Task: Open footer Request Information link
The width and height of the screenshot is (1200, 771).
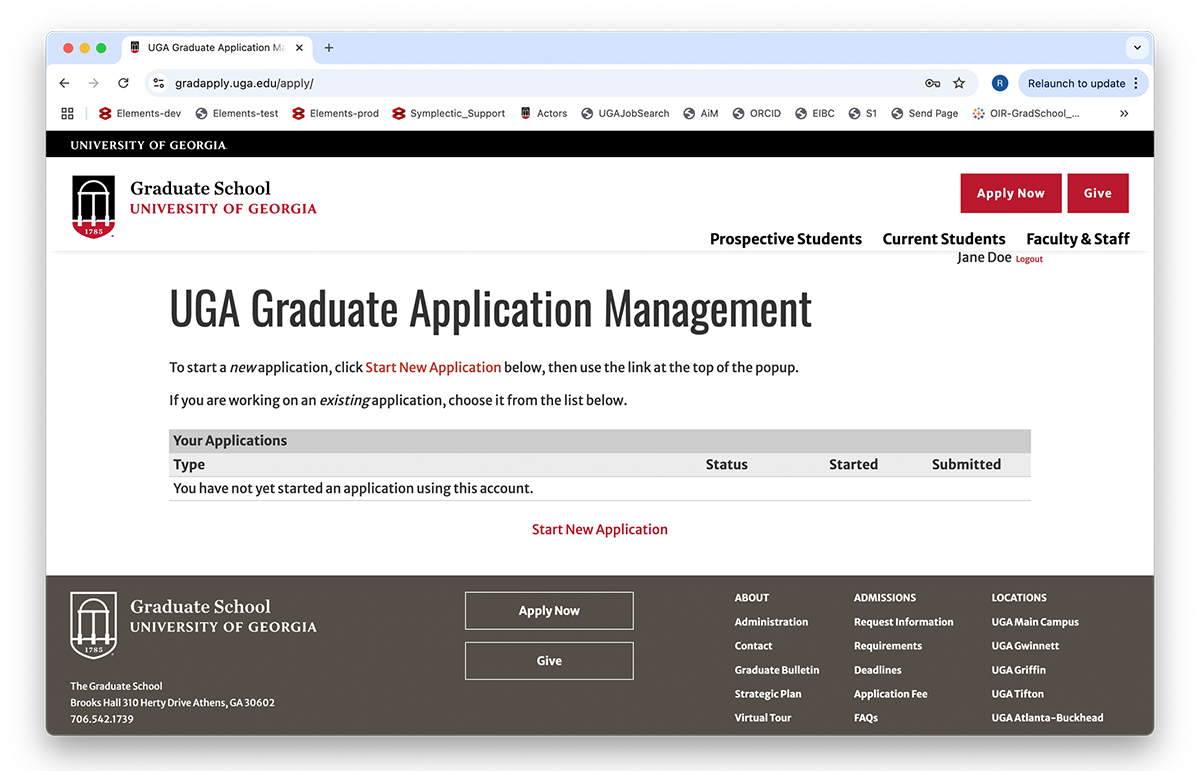Action: (x=904, y=622)
